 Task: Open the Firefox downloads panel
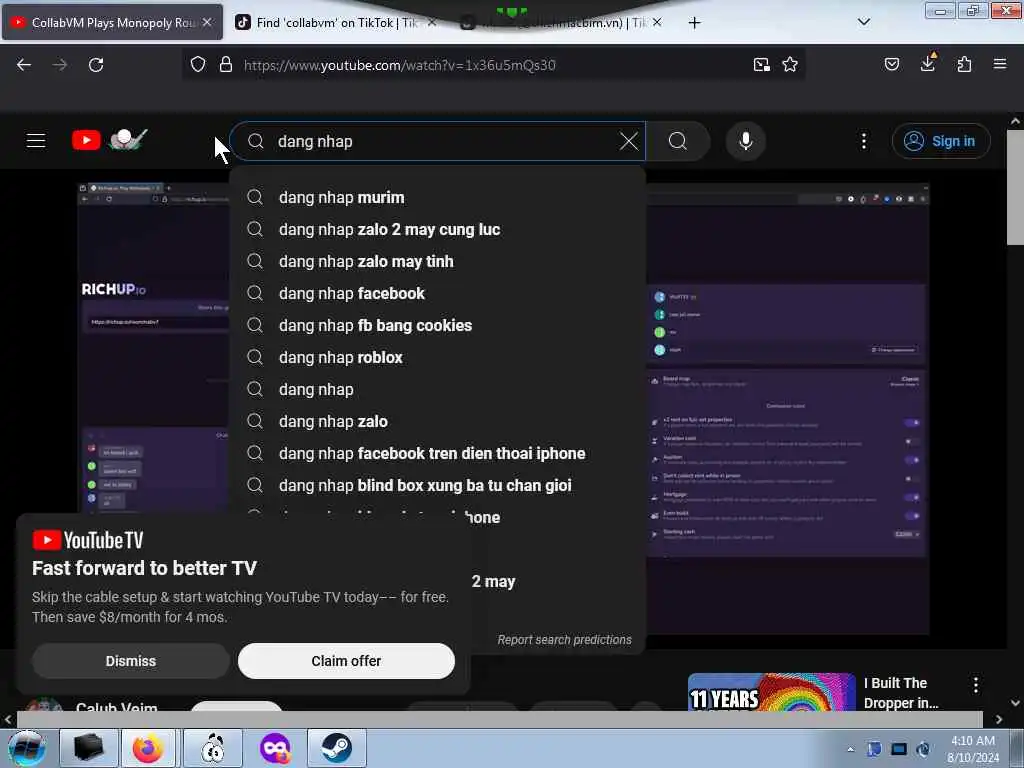[x=928, y=63]
